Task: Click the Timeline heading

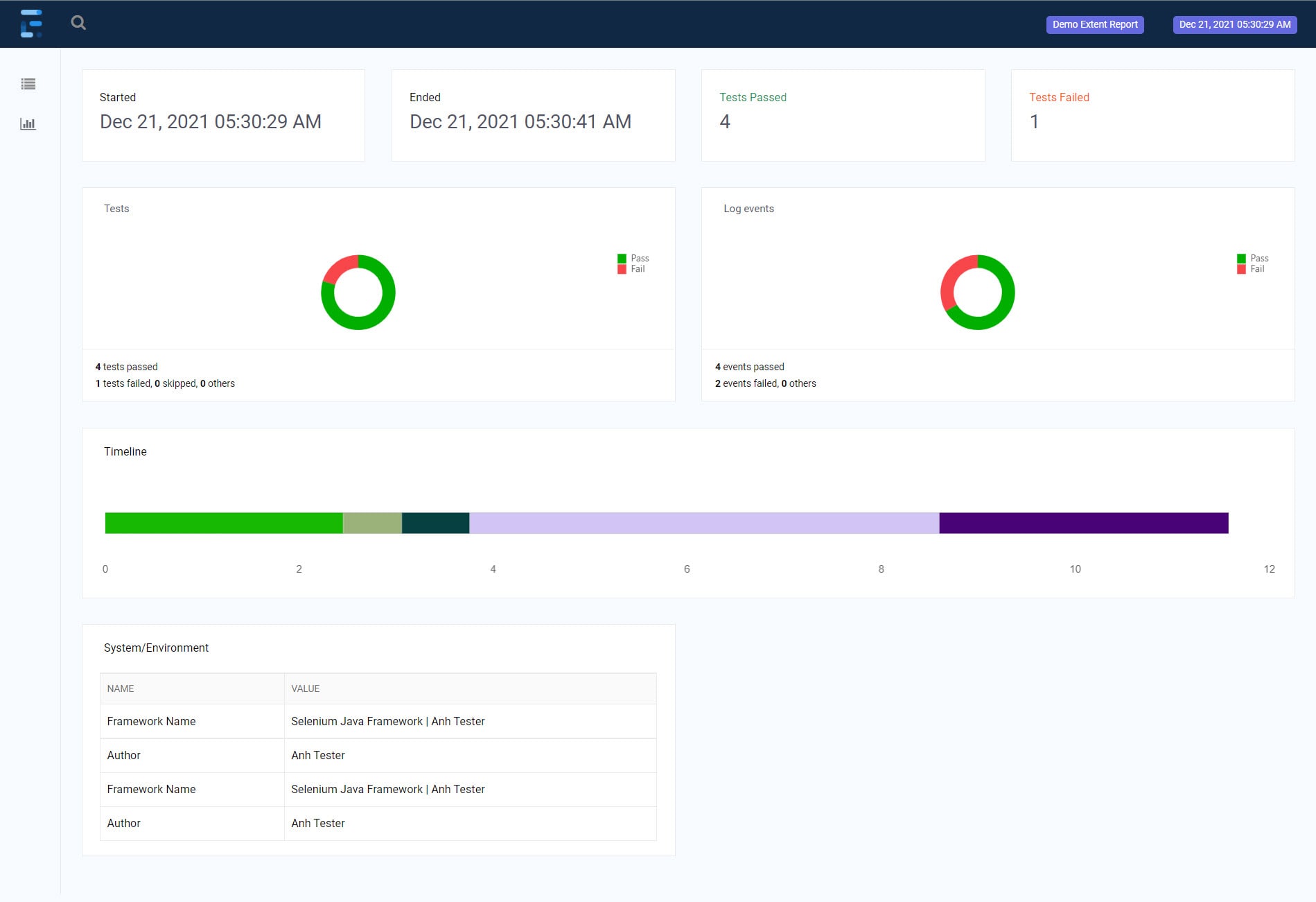Action: click(x=125, y=452)
